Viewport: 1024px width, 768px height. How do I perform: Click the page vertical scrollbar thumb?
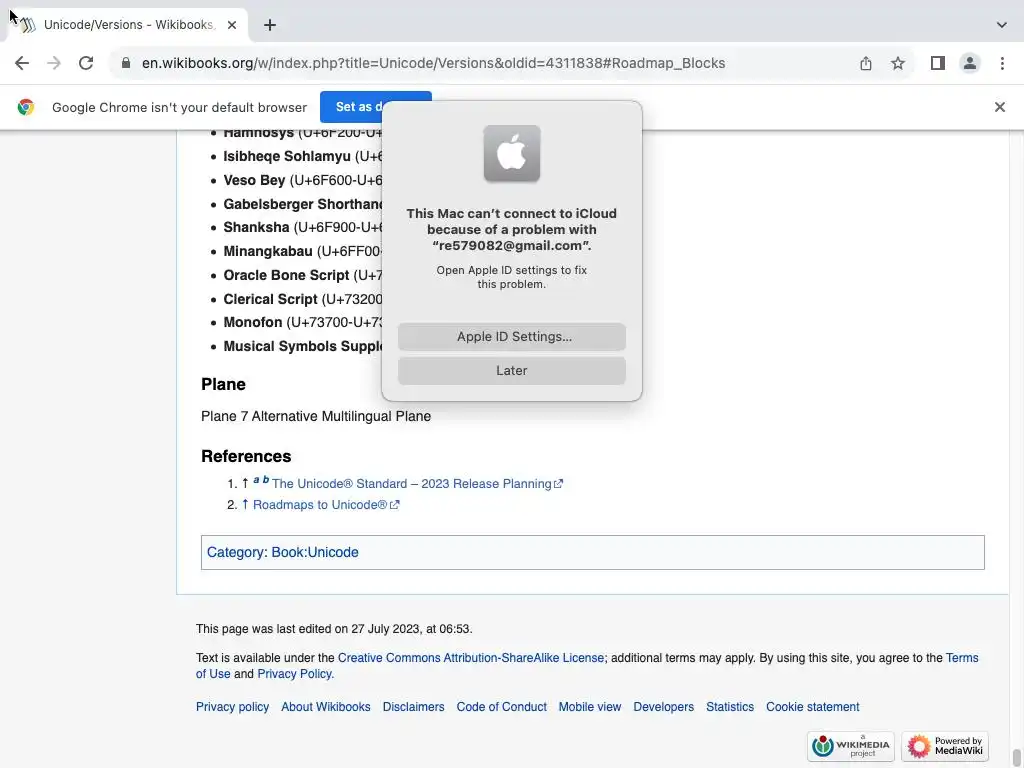[x=1016, y=758]
